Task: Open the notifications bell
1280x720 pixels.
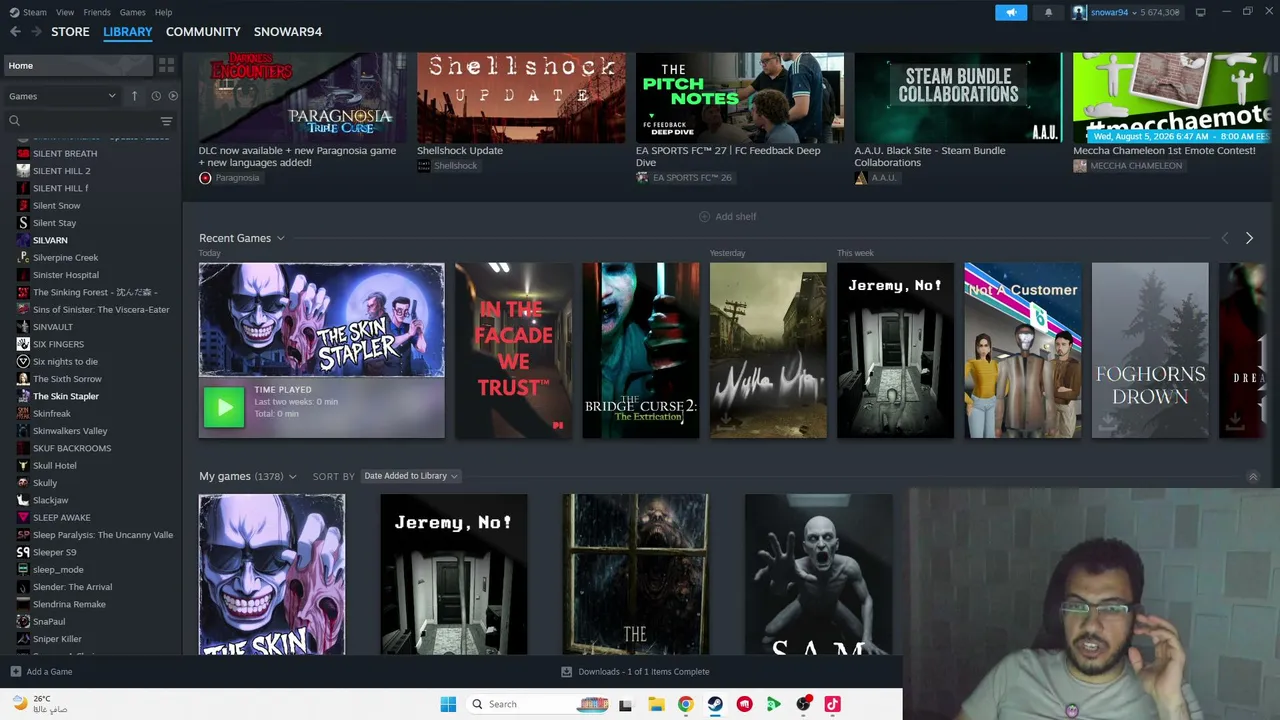Action: 1048,12
